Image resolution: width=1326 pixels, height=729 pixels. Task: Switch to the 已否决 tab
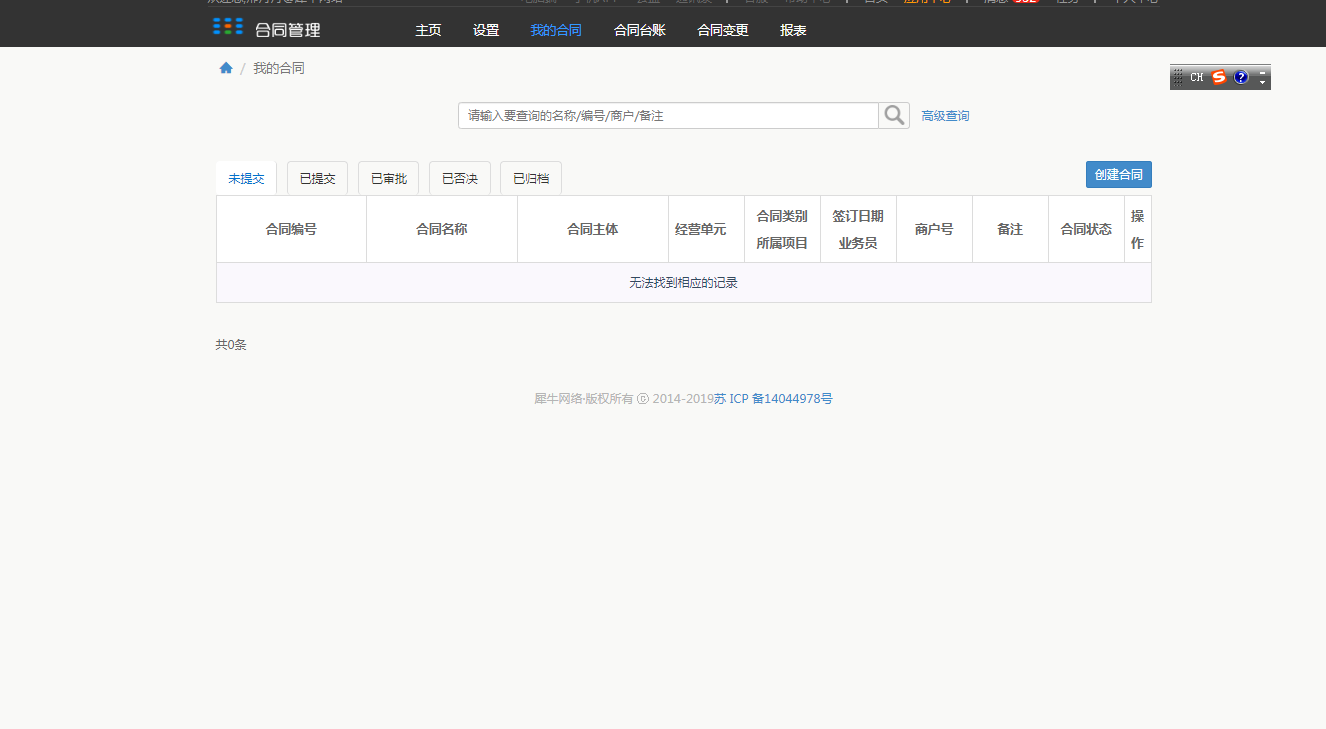(x=460, y=178)
